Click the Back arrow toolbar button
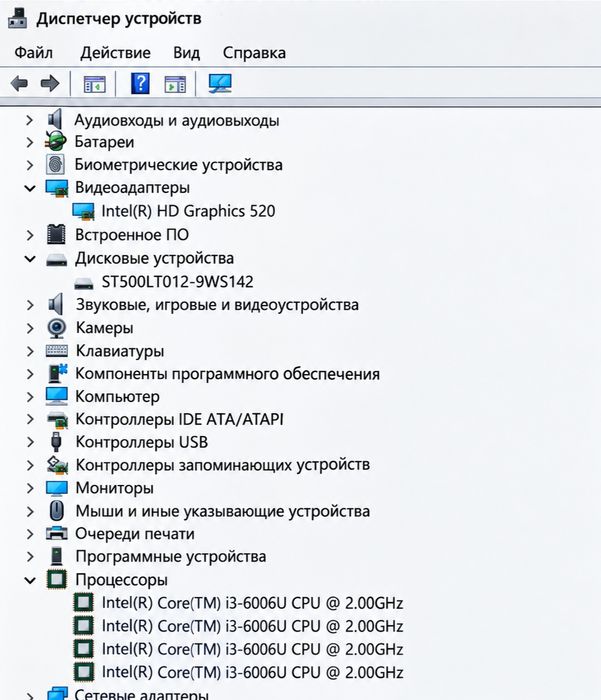 click(x=19, y=83)
